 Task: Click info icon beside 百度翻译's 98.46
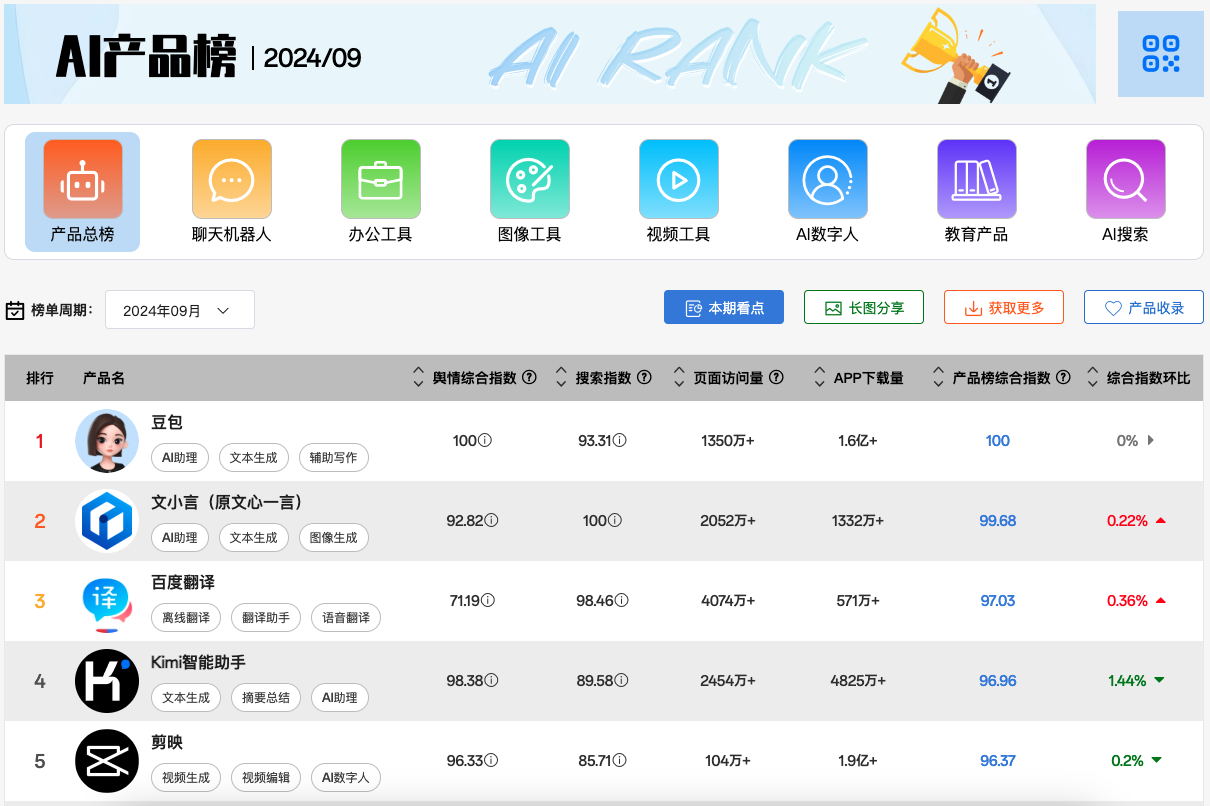click(x=621, y=601)
